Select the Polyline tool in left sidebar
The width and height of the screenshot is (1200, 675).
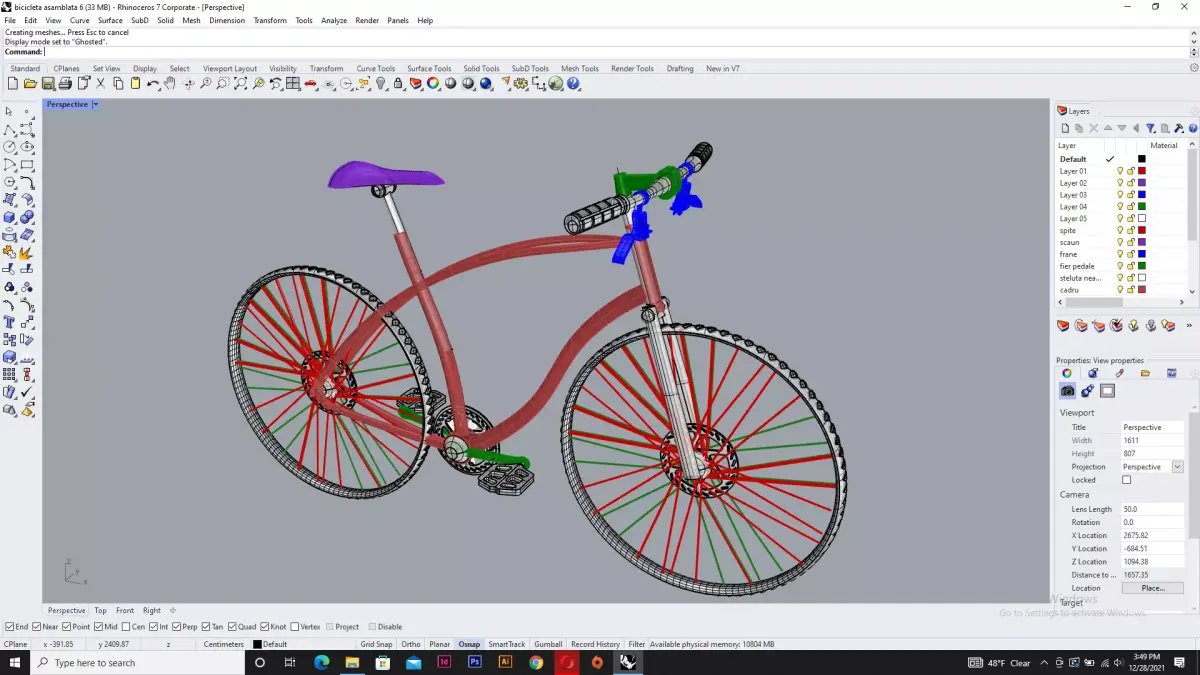tap(9, 130)
